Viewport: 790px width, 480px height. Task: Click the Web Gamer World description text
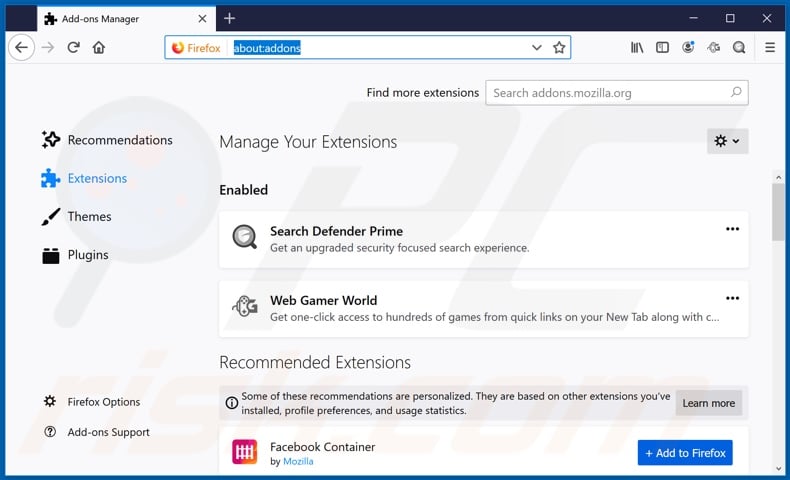(494, 317)
